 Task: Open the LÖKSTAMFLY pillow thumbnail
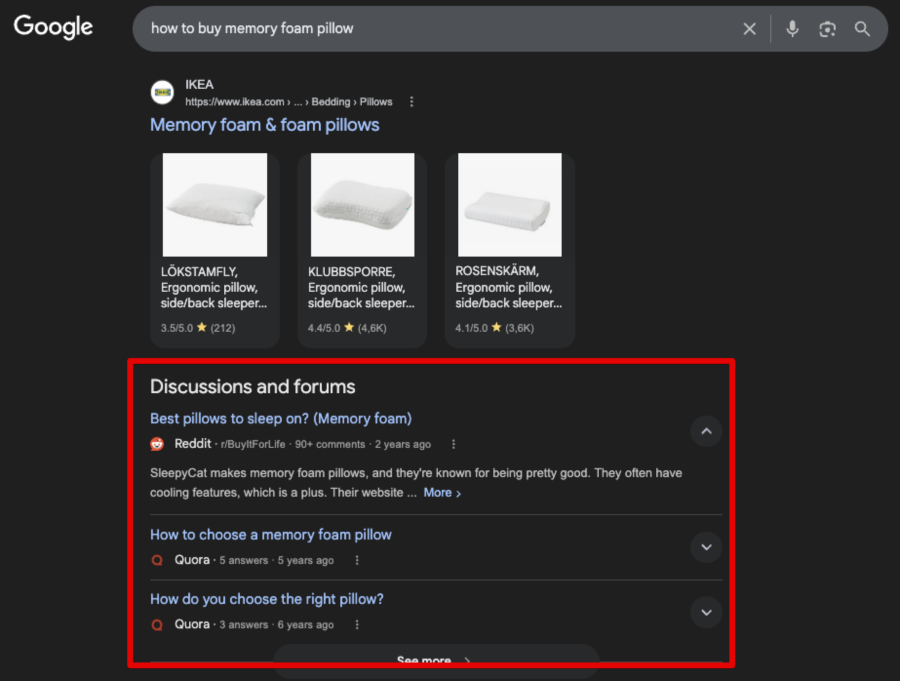[214, 204]
